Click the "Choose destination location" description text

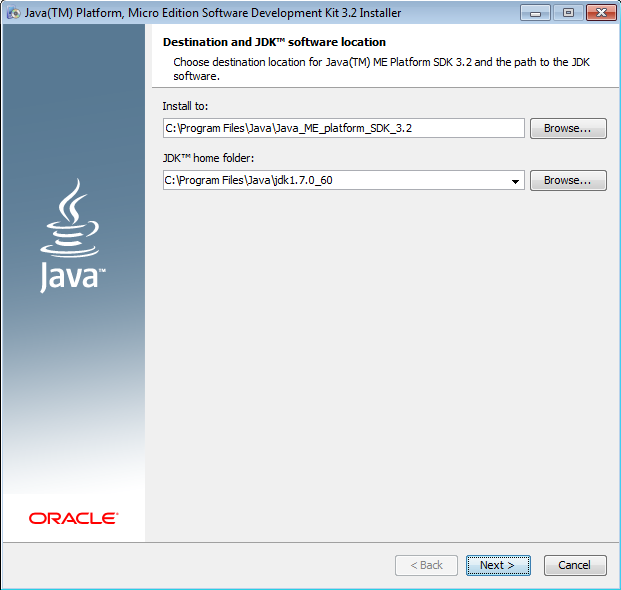(x=381, y=69)
